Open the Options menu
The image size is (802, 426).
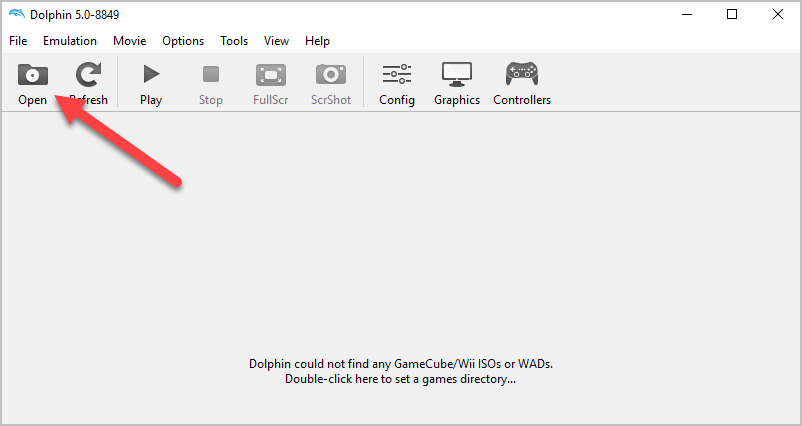(183, 41)
